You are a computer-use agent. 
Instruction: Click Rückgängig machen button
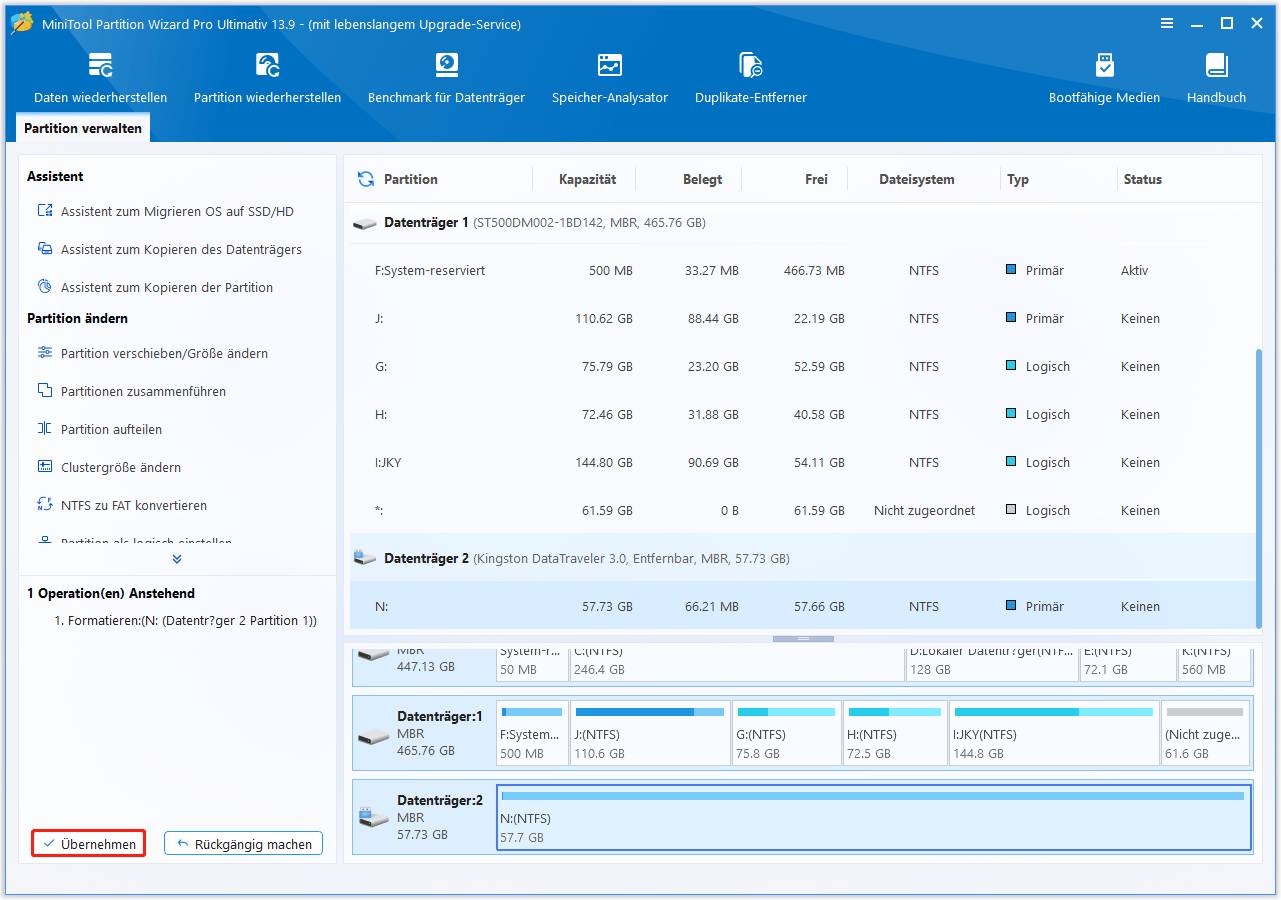tap(244, 844)
